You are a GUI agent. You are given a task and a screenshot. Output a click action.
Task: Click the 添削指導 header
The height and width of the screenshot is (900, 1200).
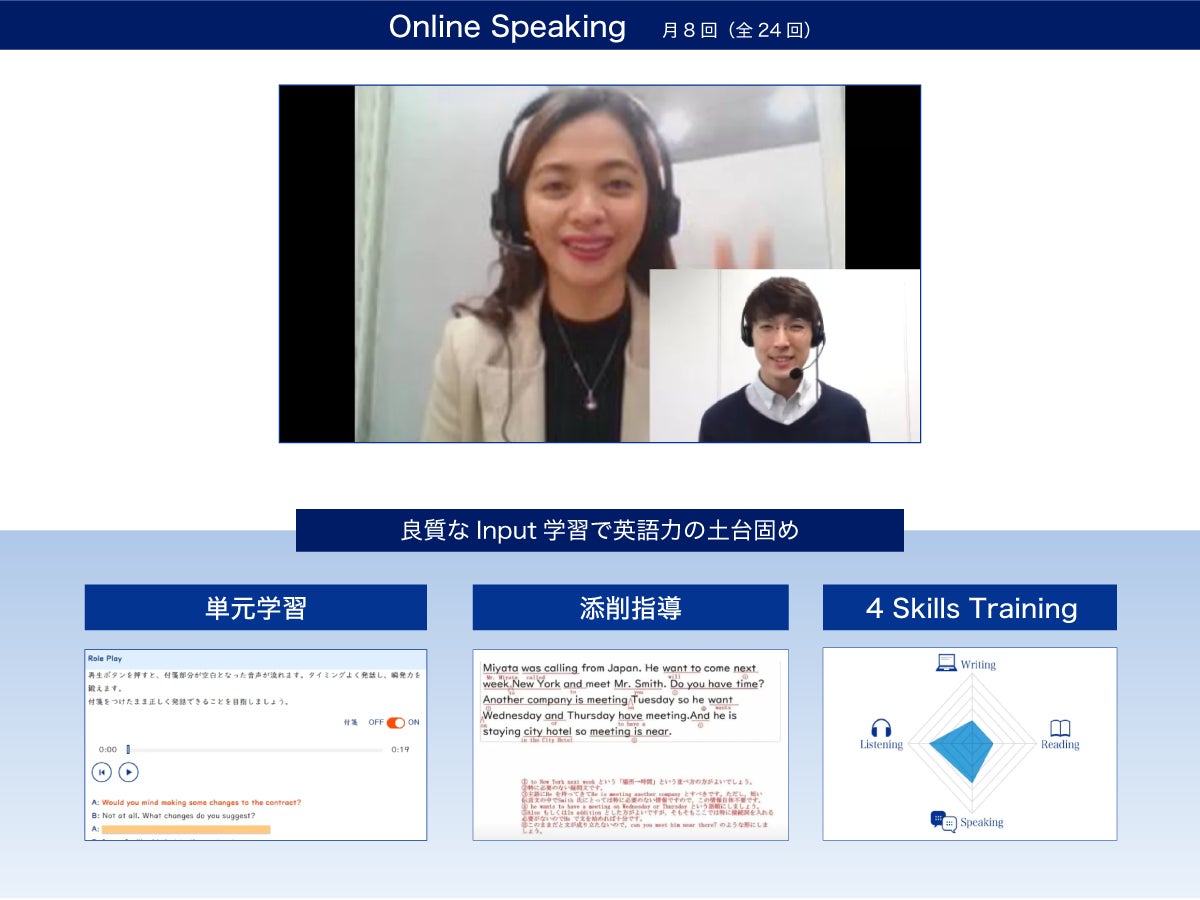(x=630, y=607)
